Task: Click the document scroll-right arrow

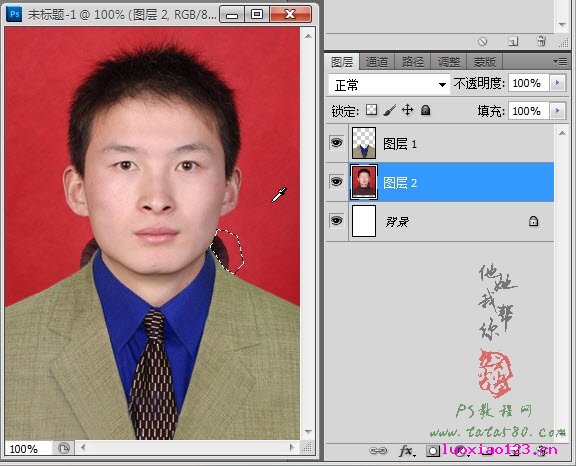Action: click(292, 447)
